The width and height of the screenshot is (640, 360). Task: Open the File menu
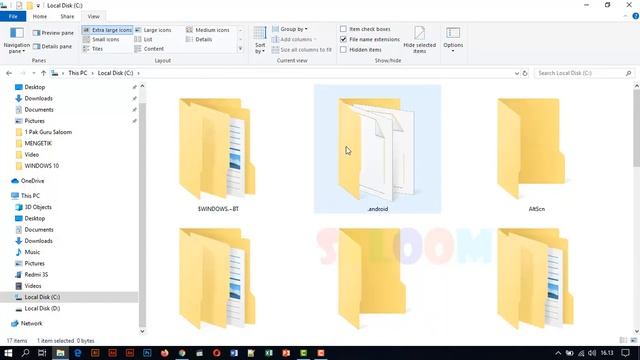pos(13,16)
